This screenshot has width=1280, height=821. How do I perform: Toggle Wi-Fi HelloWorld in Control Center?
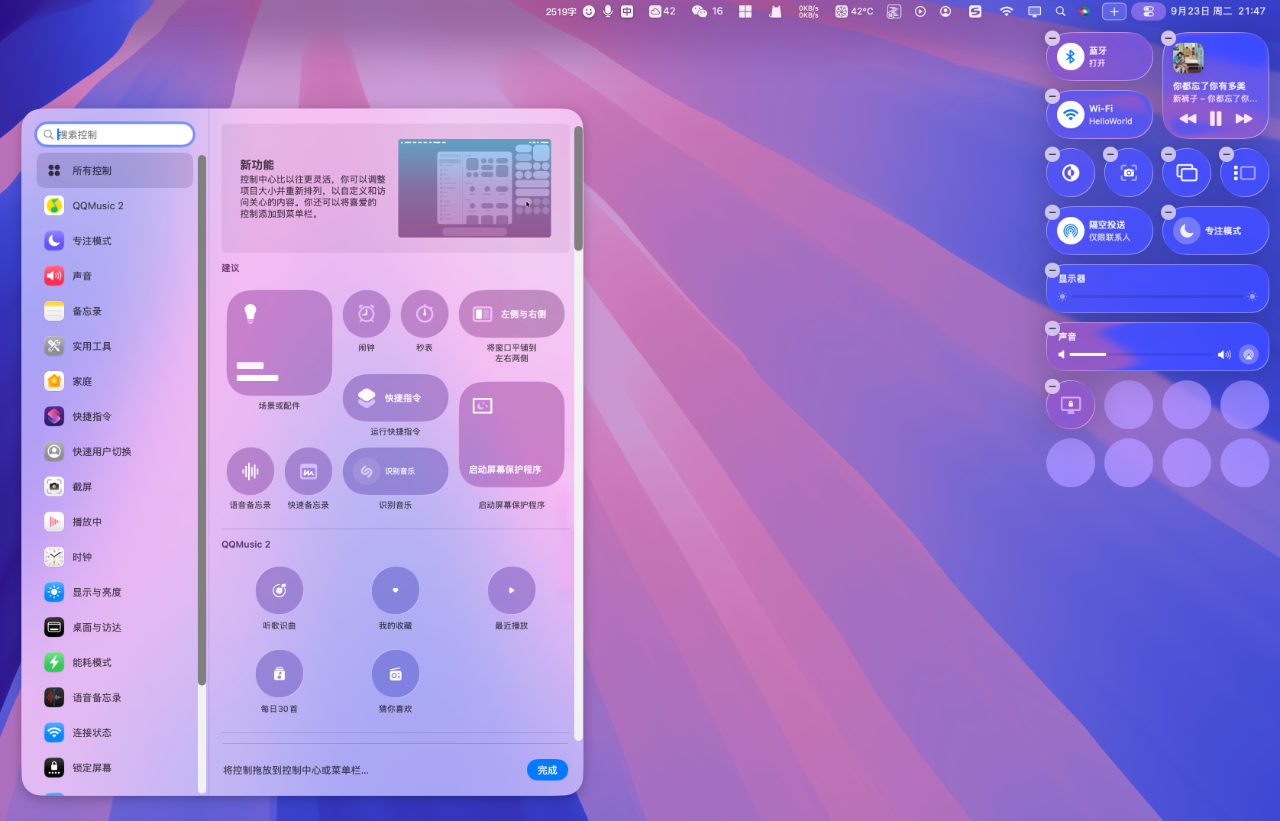pyautogui.click(x=1071, y=115)
